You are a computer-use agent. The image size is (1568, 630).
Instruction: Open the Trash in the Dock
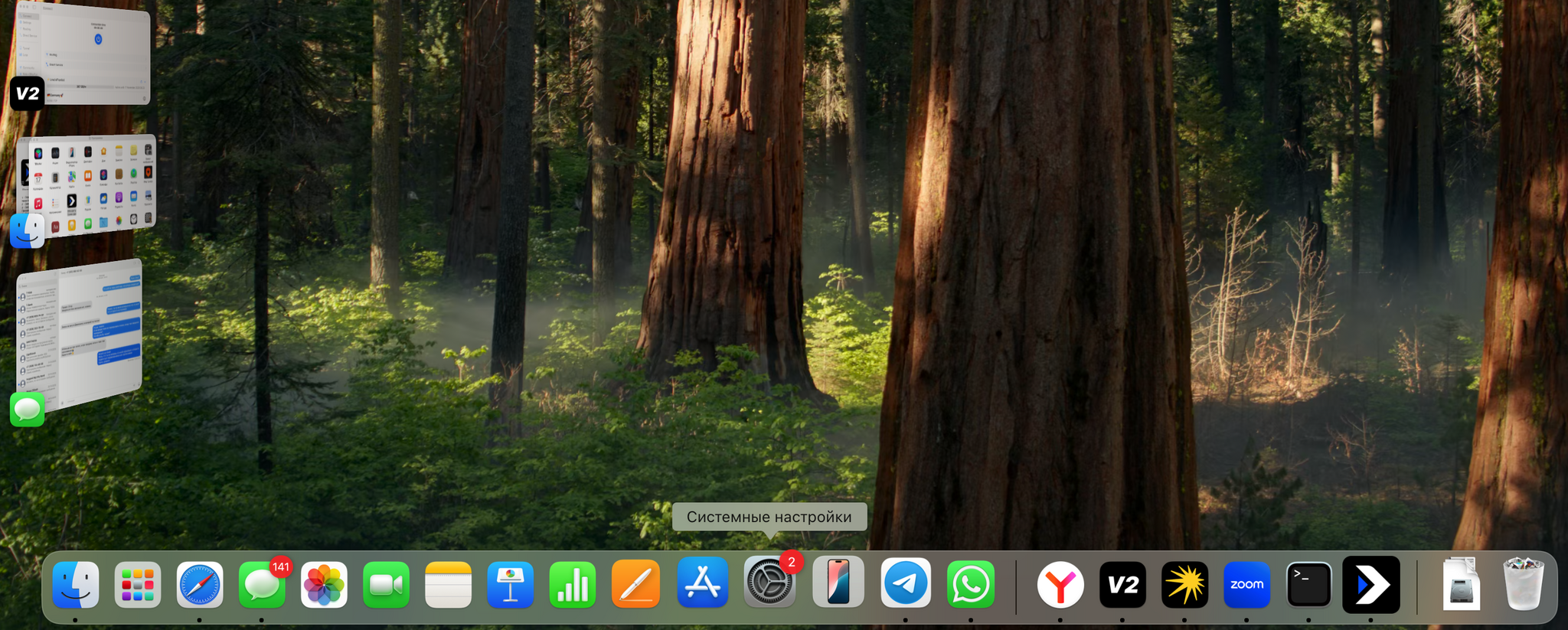pyautogui.click(x=1523, y=585)
